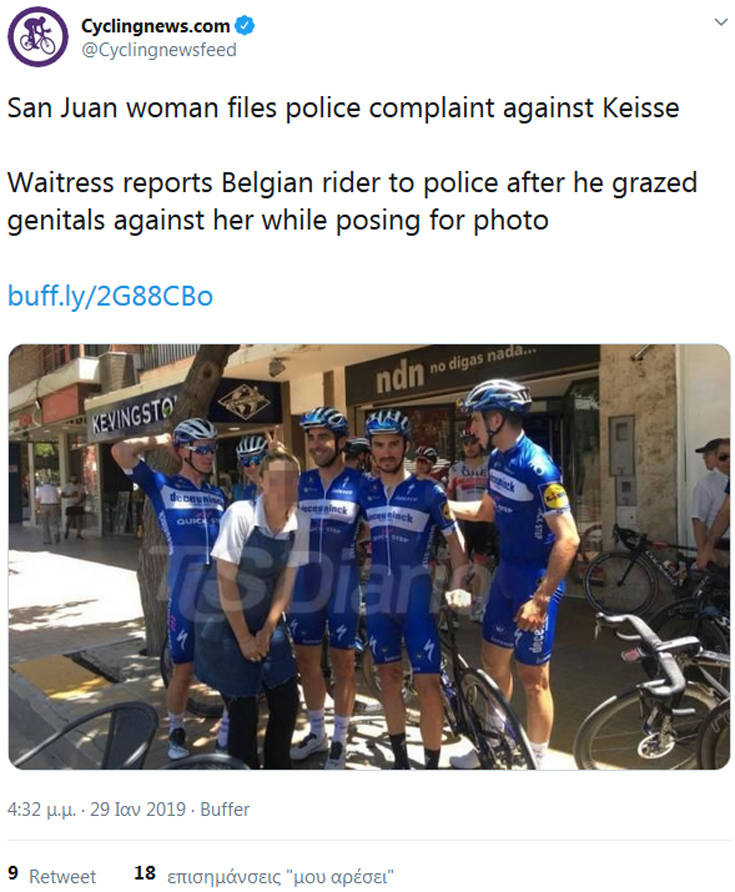Open the tweet options chevron menu
Viewport: 735px width, 892px height.
coord(718,23)
